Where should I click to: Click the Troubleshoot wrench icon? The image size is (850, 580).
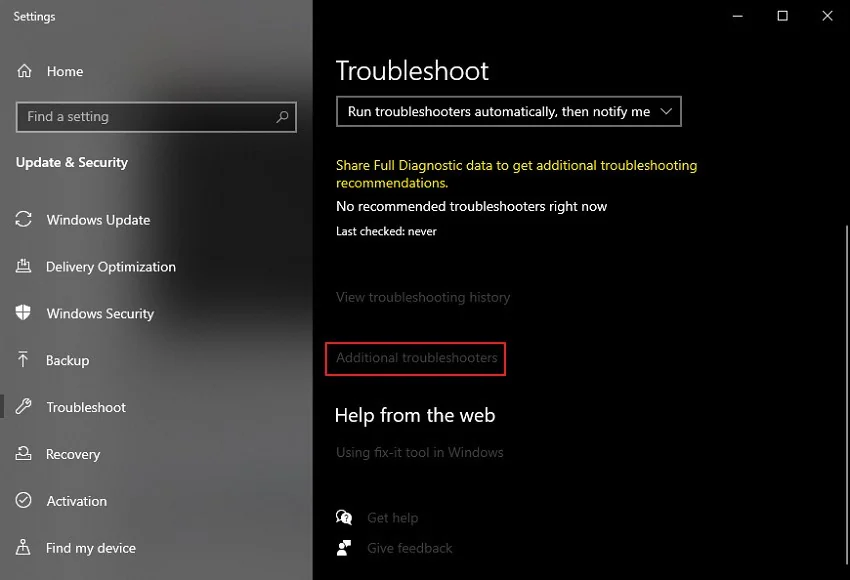[24, 407]
